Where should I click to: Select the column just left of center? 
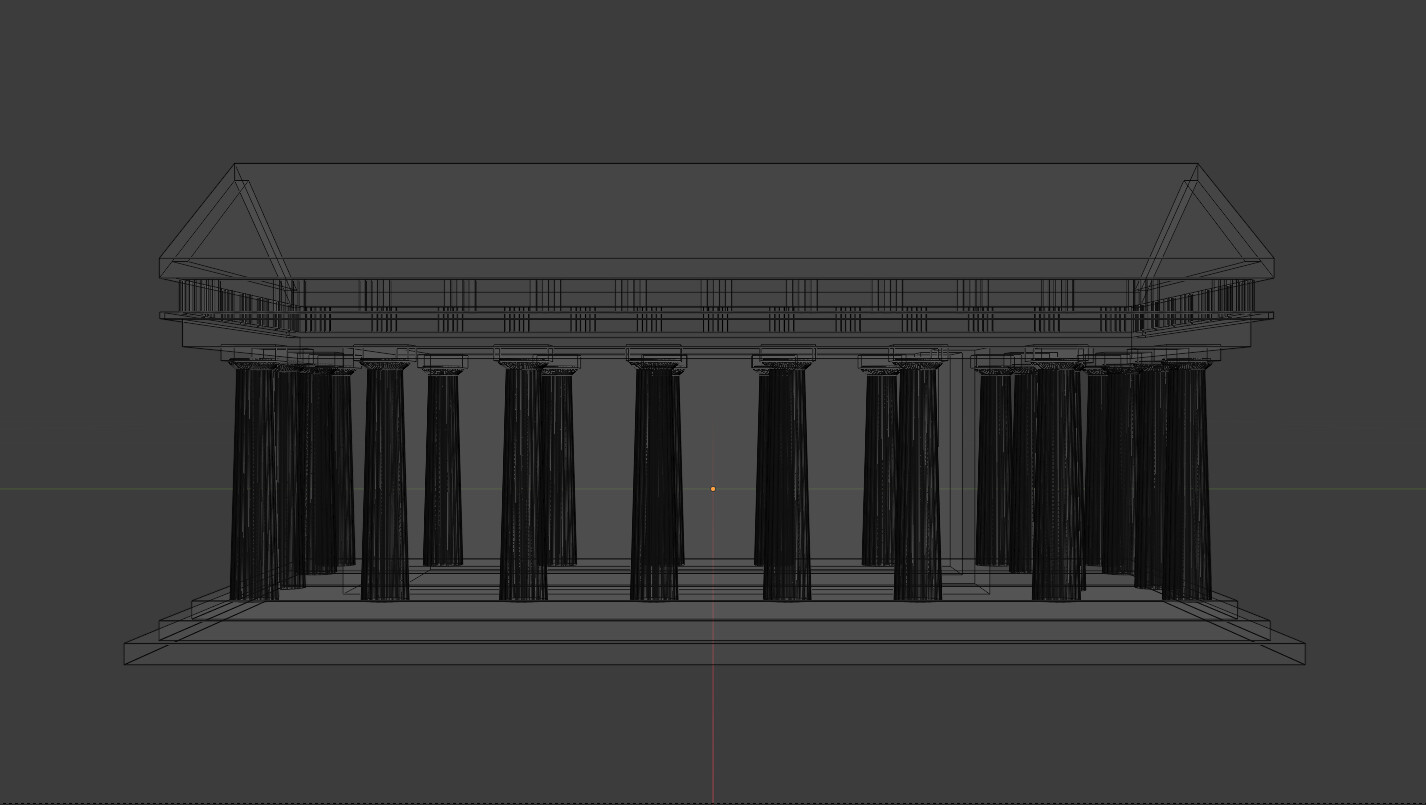click(520, 470)
